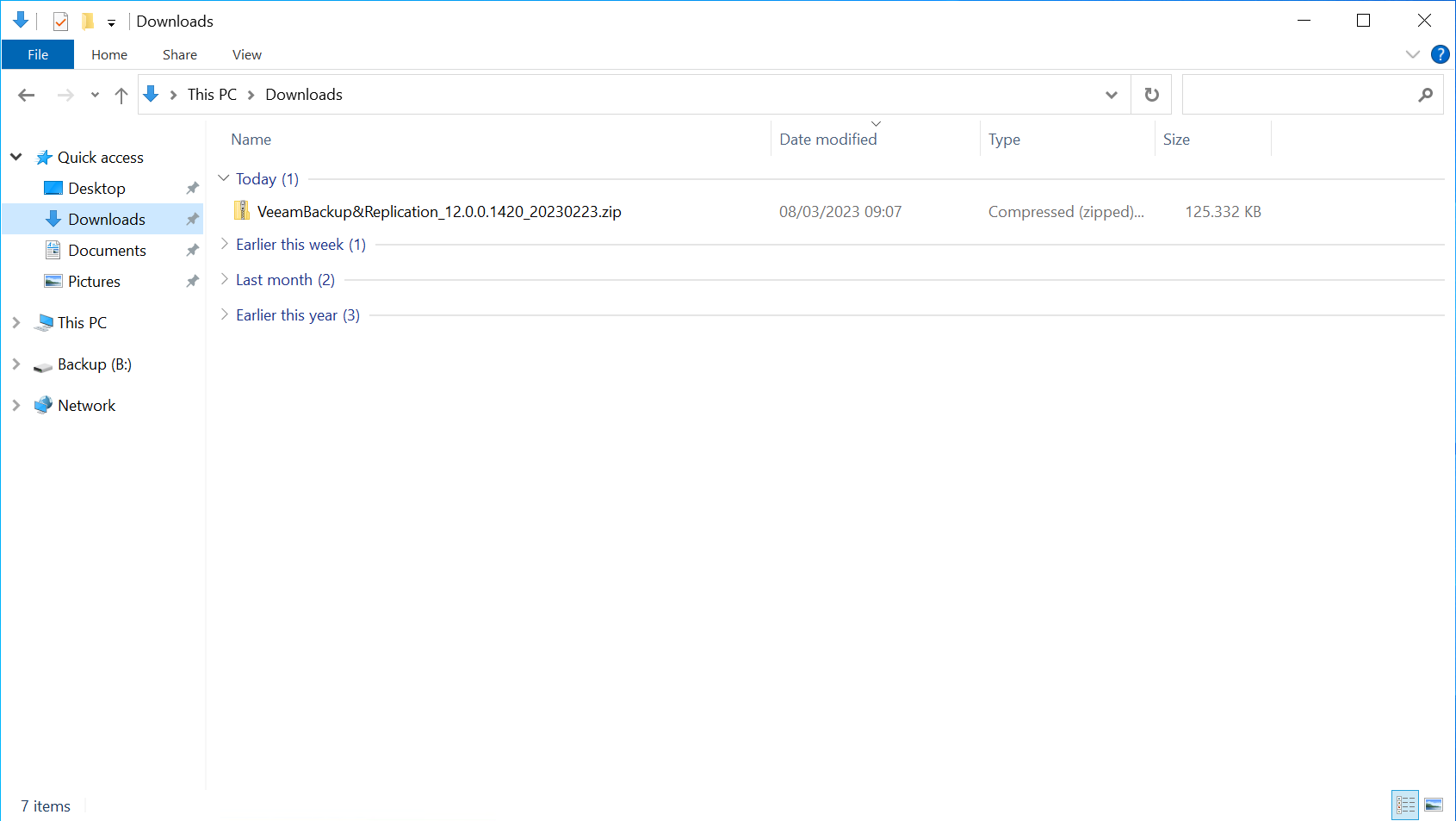Image resolution: width=1456 pixels, height=821 pixels.
Task: Click the pin icon beside Pictures
Action: (x=192, y=282)
